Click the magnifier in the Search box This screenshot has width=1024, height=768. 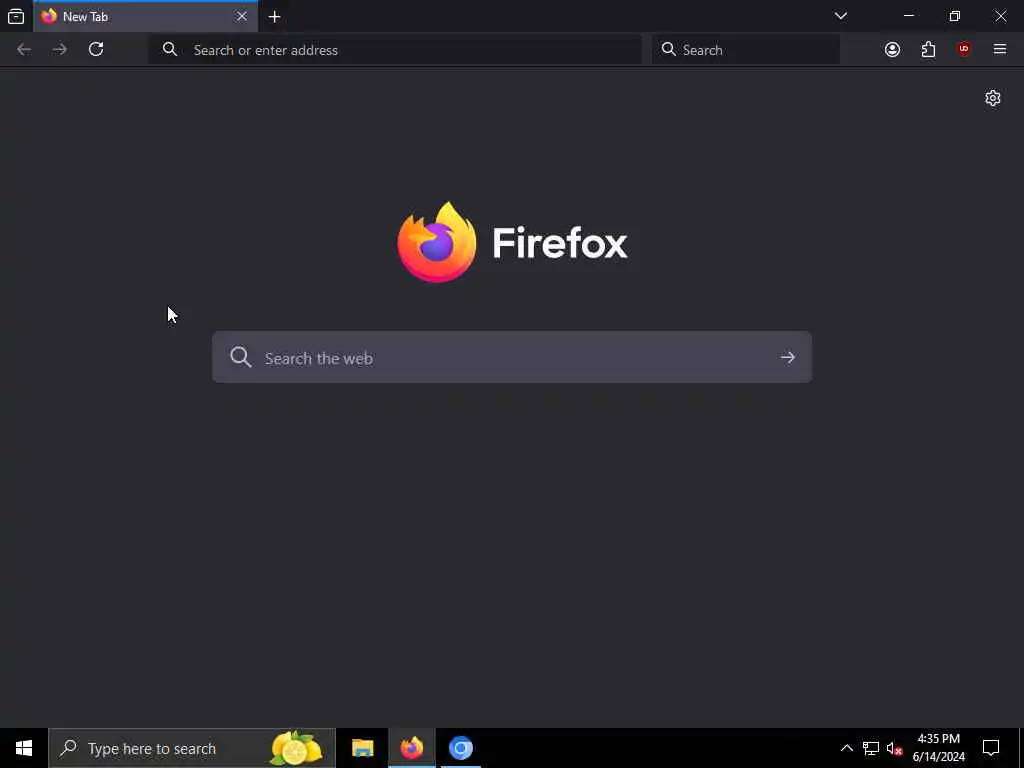point(668,50)
